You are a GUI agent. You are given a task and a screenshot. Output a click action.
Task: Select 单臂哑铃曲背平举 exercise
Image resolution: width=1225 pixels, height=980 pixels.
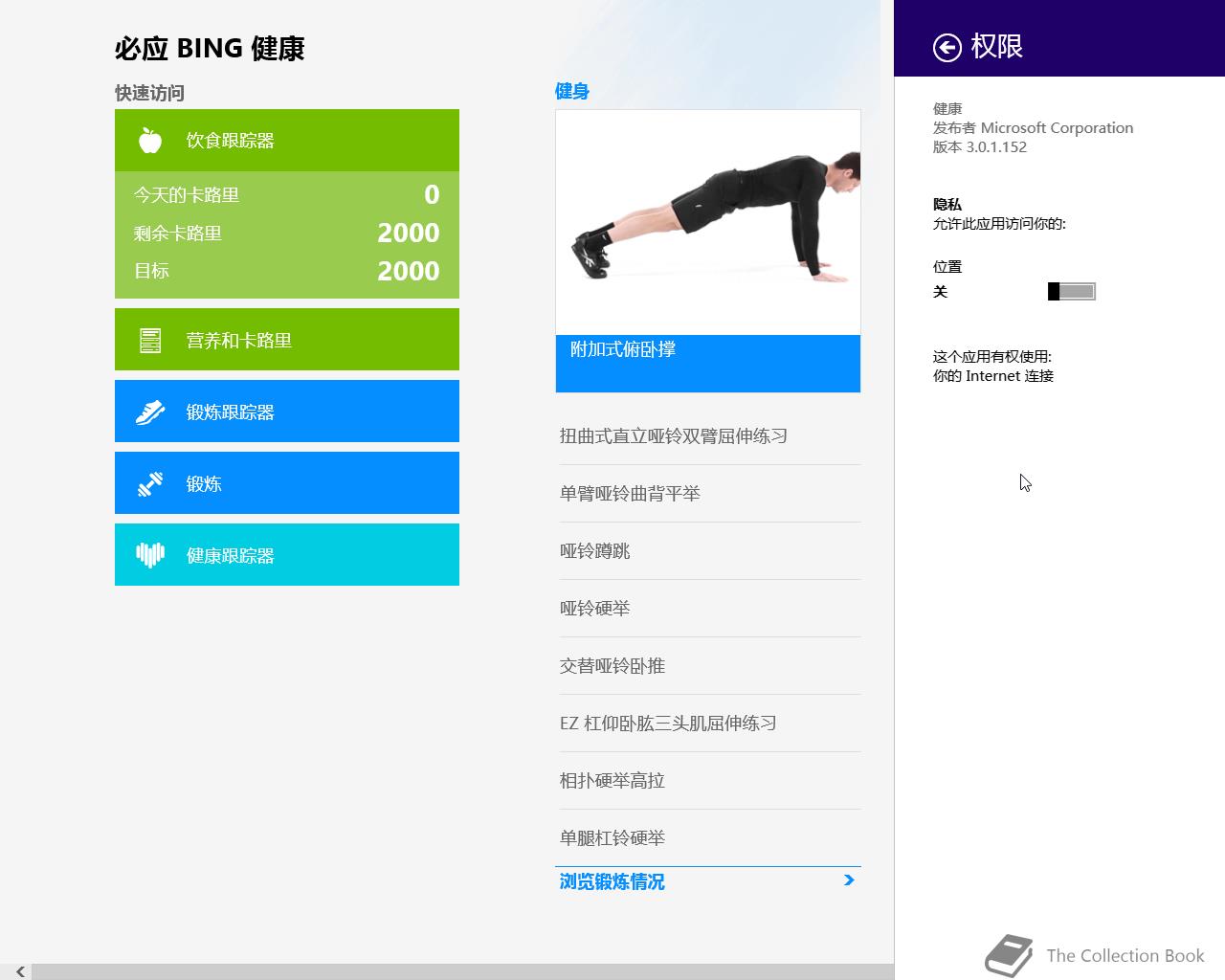pyautogui.click(x=708, y=494)
